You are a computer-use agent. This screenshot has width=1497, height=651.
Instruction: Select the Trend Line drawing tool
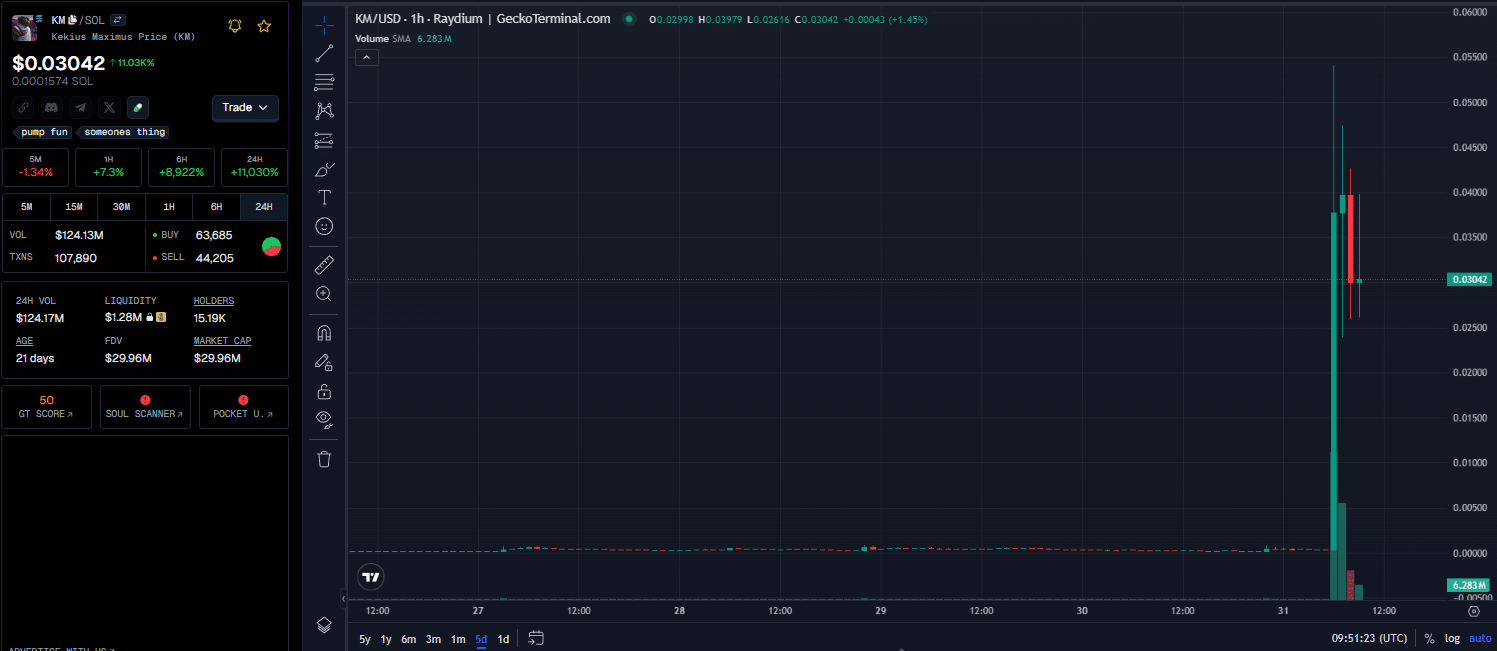coord(323,53)
